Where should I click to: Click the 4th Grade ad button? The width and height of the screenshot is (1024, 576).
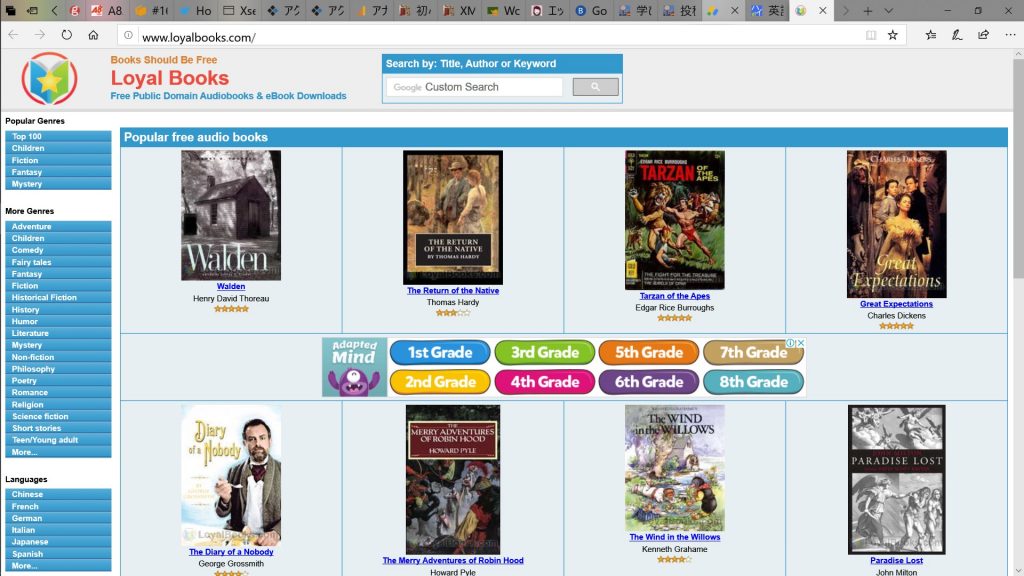[544, 382]
